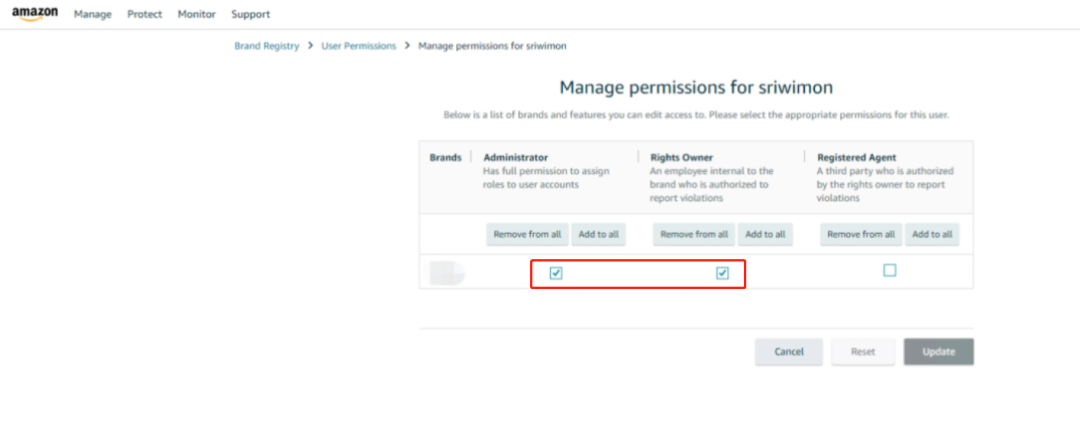The image size is (1080, 422).
Task: Click the Amazon logo
Action: pos(35,14)
